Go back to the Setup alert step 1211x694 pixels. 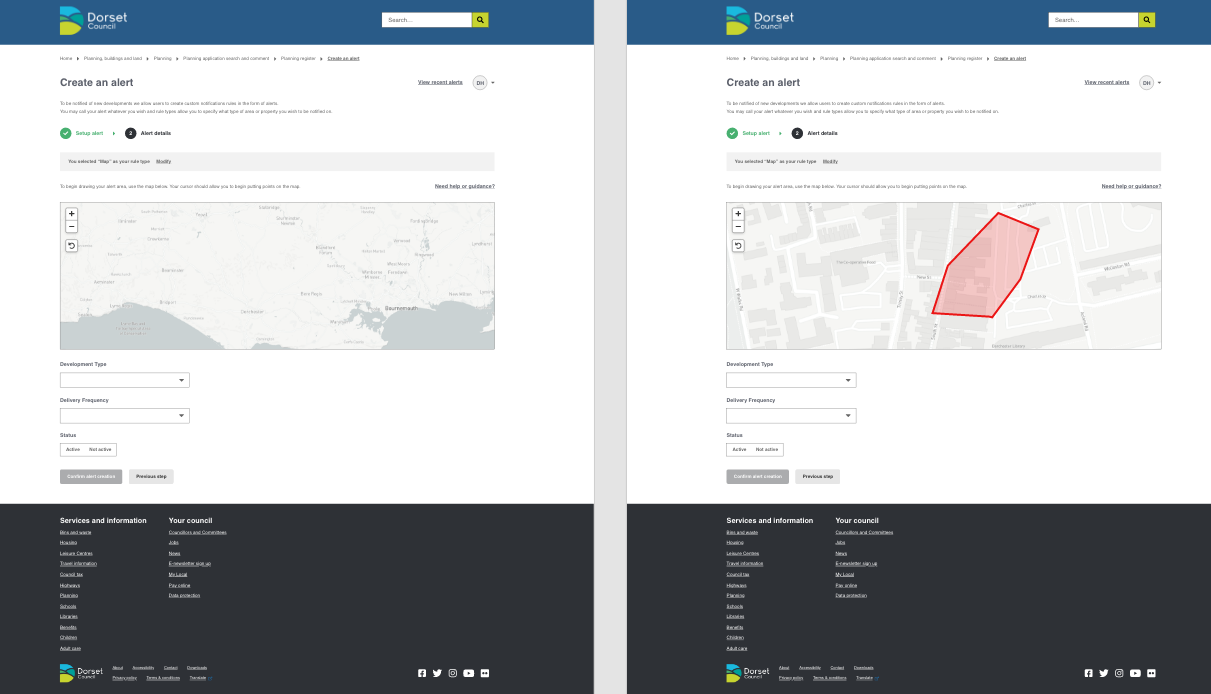click(x=89, y=133)
